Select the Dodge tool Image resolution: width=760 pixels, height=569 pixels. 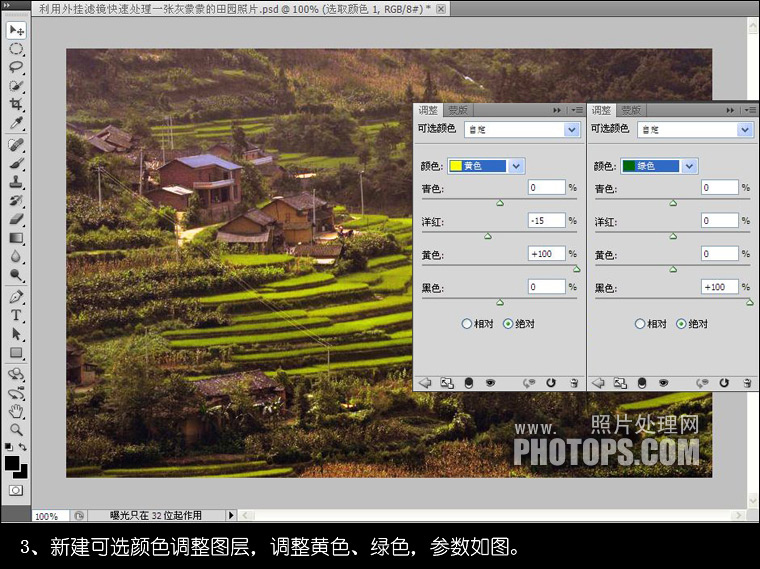tap(16, 275)
